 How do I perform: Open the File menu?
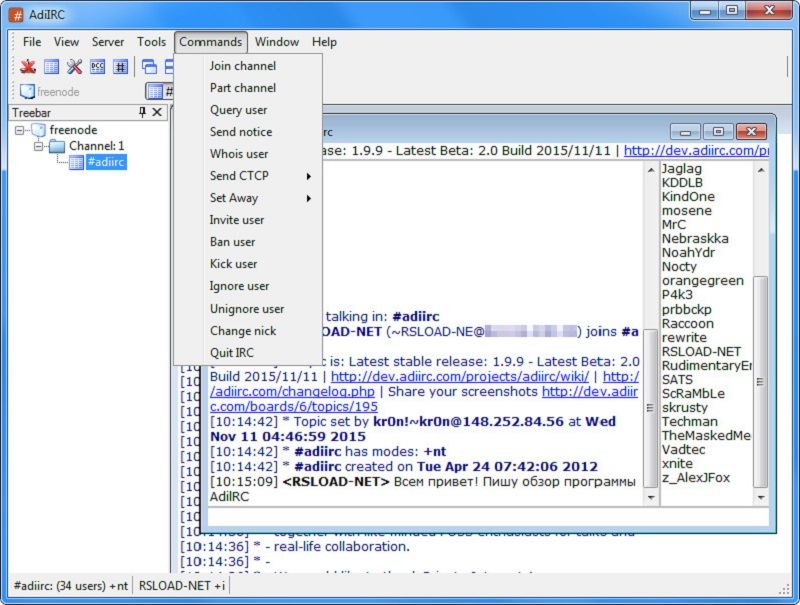click(32, 42)
